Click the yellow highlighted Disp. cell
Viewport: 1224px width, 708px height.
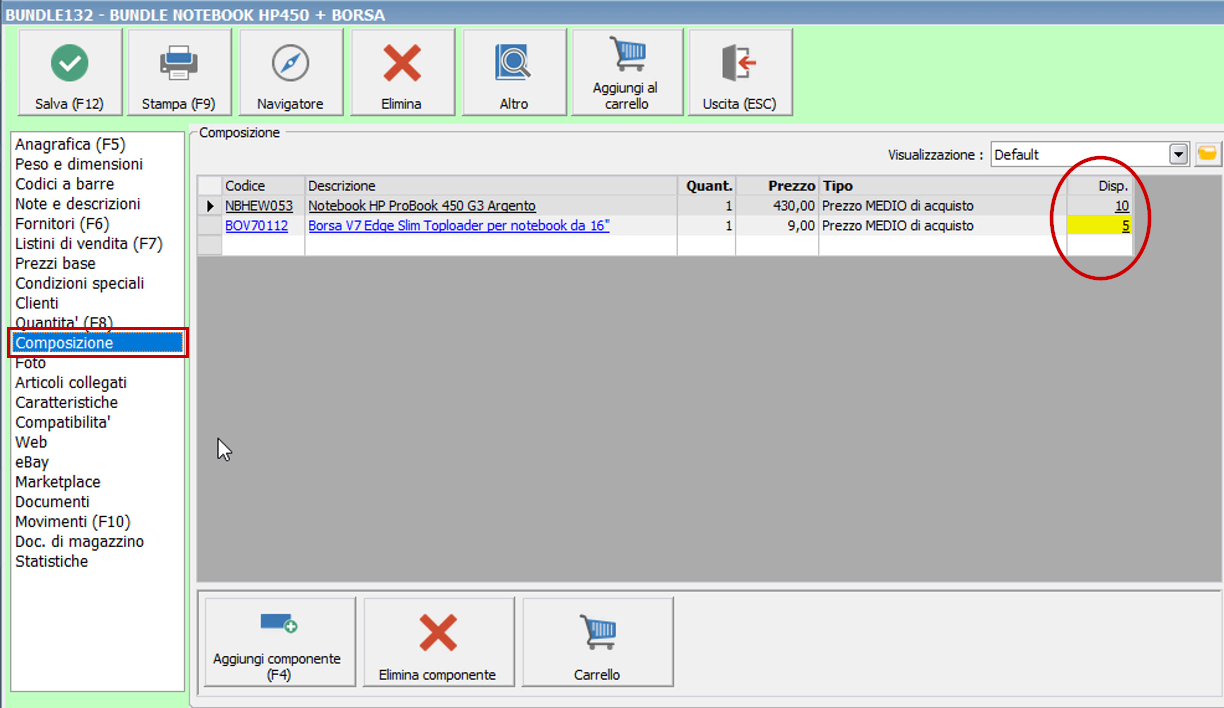pos(1099,226)
